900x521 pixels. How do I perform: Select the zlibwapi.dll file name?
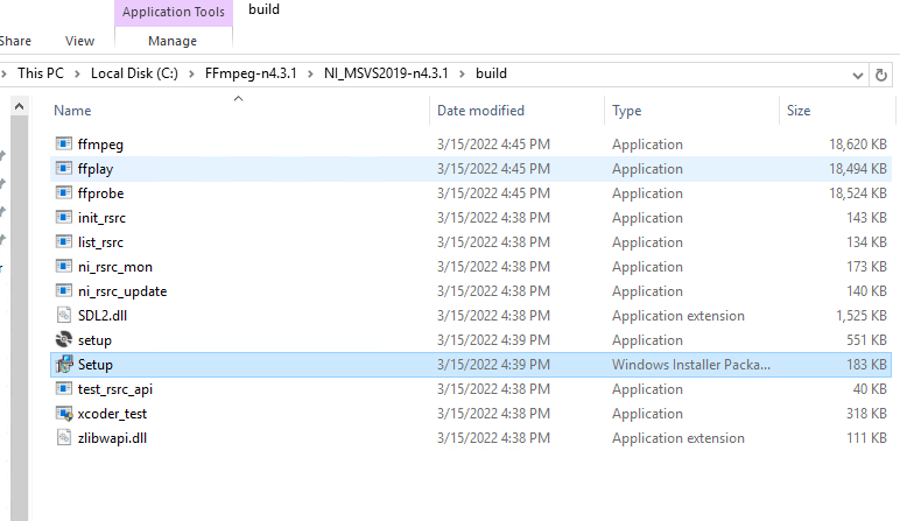(x=112, y=438)
